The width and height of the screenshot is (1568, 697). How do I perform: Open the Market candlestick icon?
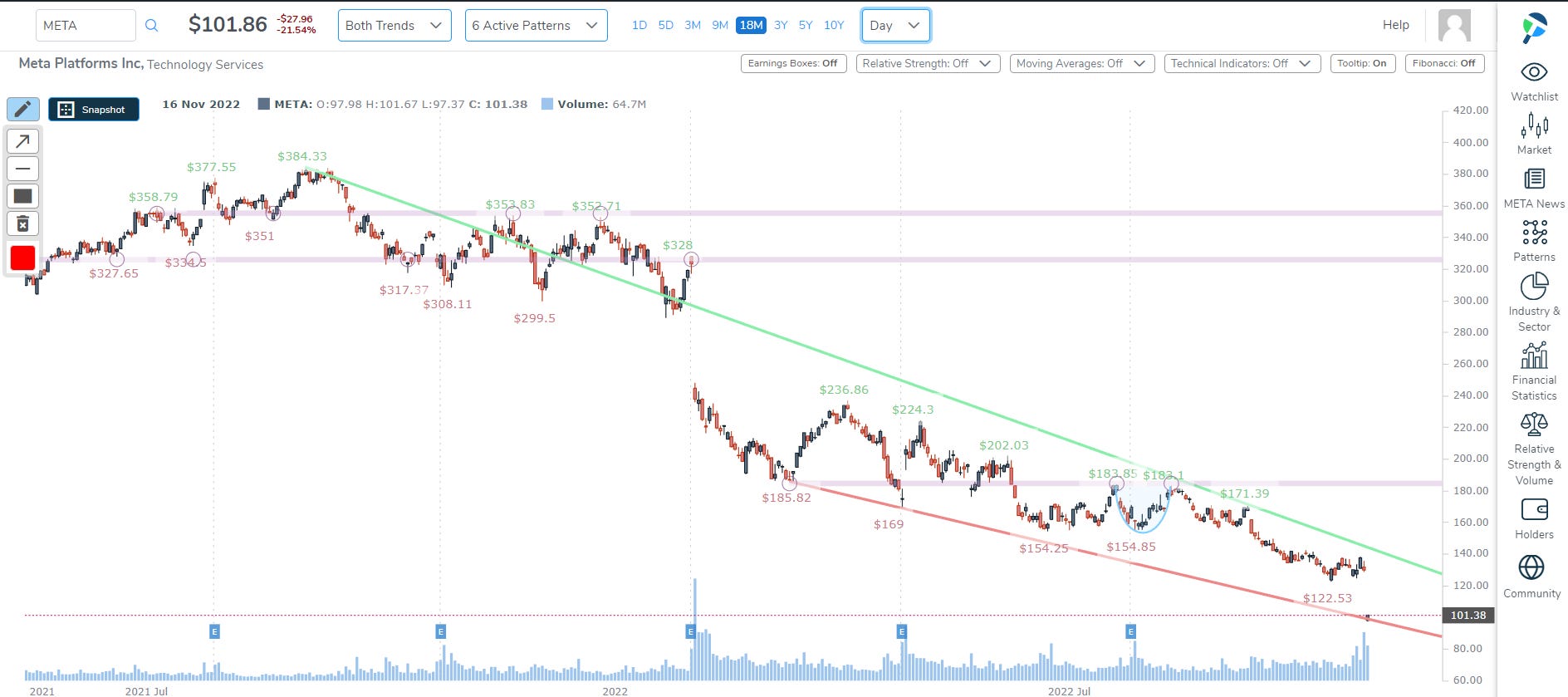pyautogui.click(x=1534, y=125)
